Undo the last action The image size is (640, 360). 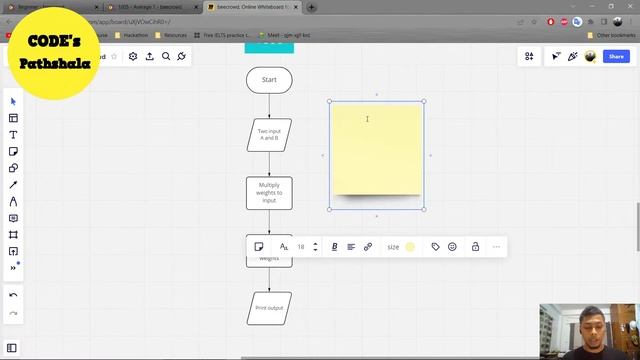[x=13, y=295]
